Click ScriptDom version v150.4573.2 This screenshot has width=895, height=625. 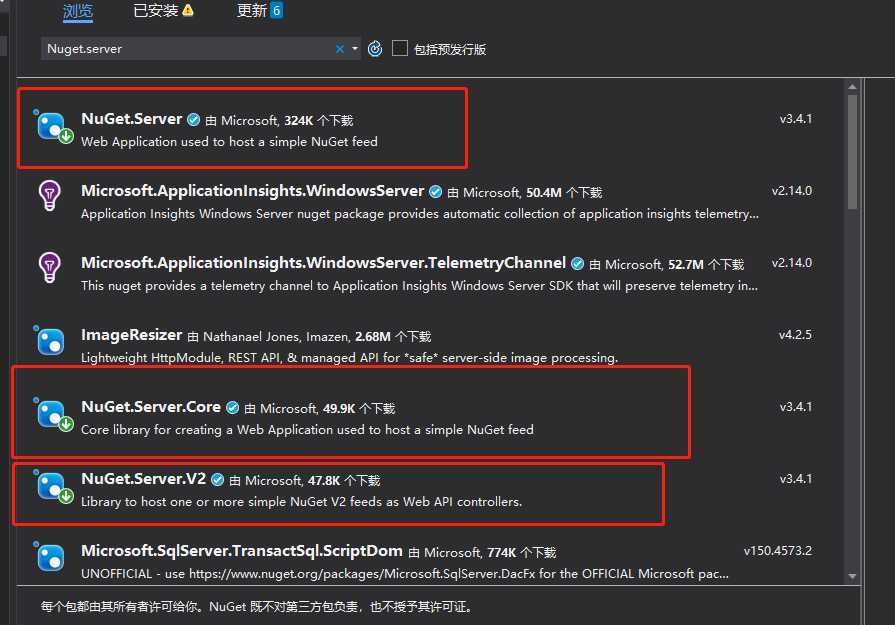pos(777,550)
